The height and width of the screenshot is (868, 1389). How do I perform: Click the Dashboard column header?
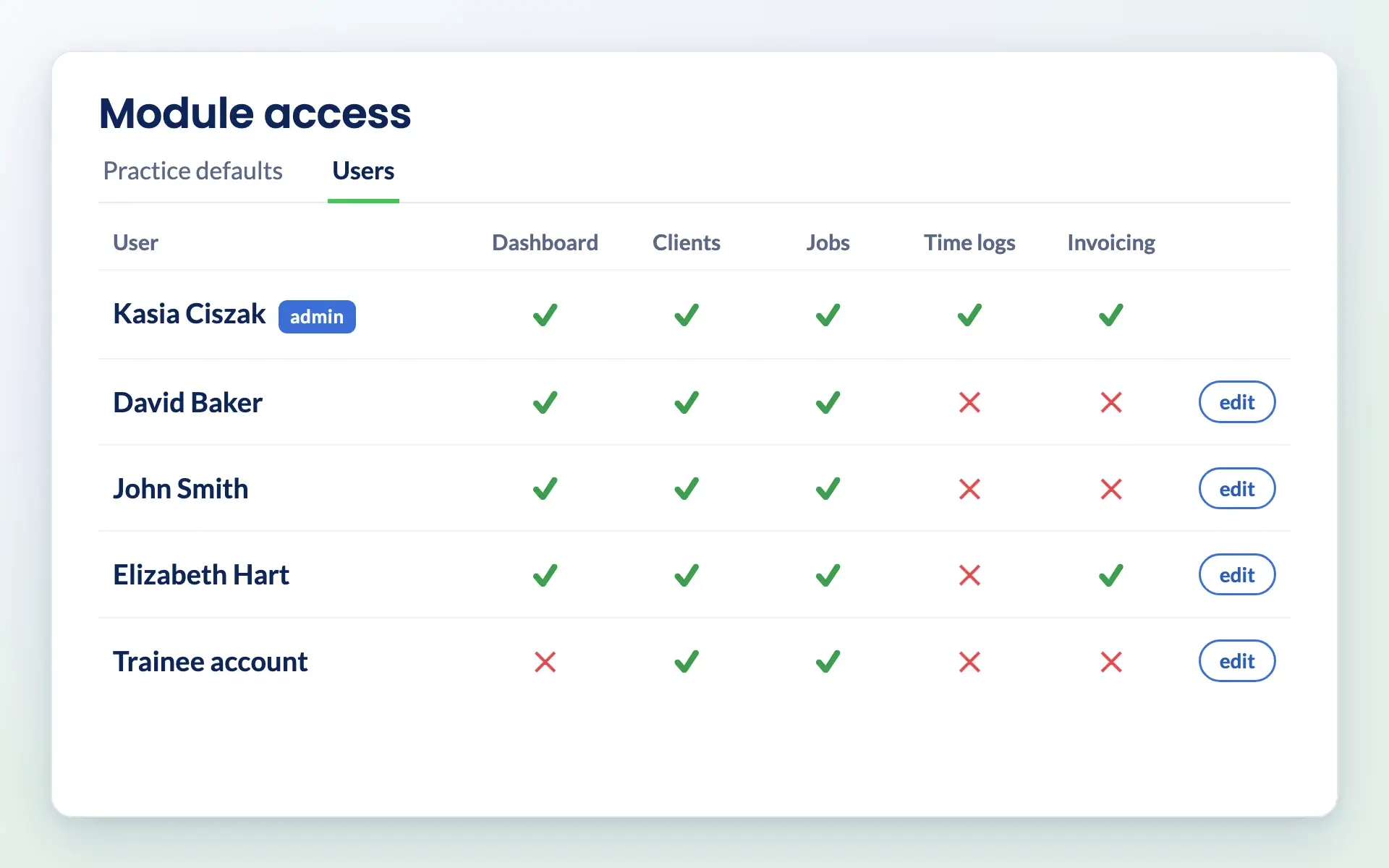pyautogui.click(x=545, y=242)
